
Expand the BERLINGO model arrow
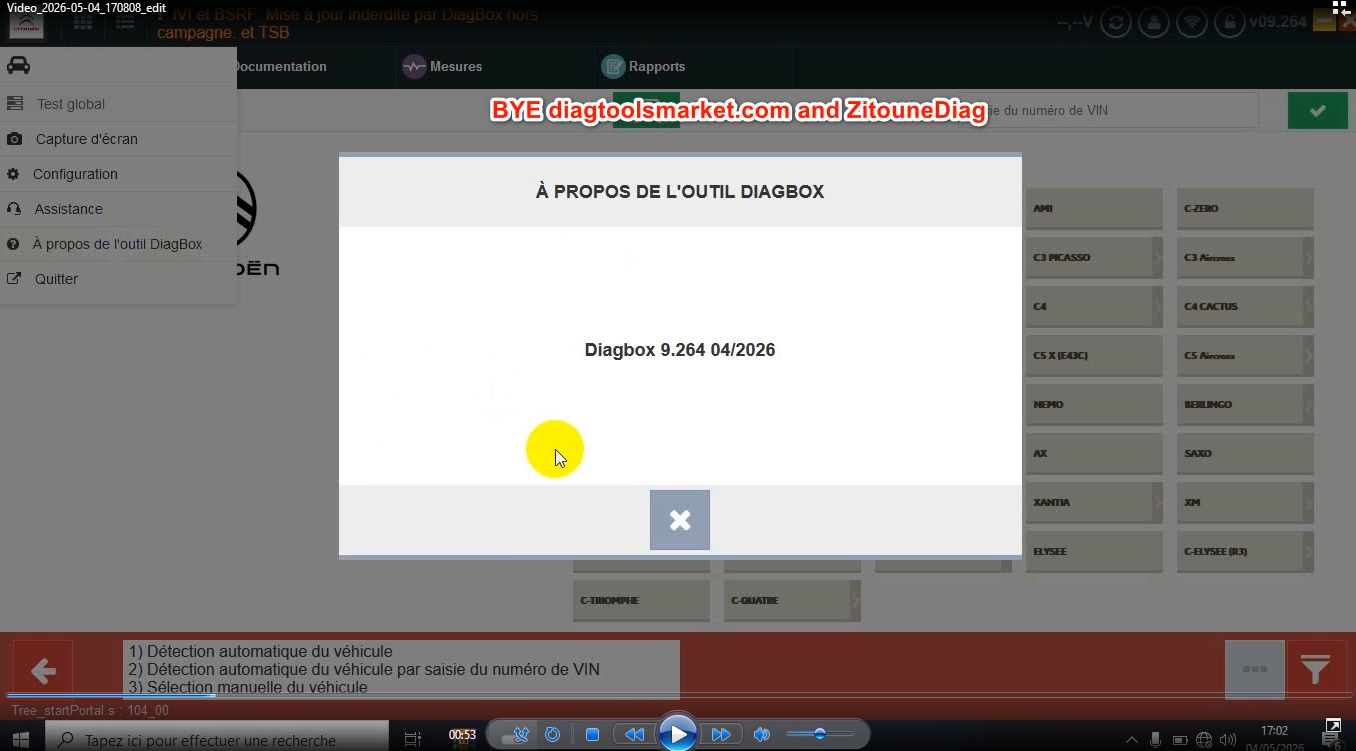pyautogui.click(x=1308, y=405)
